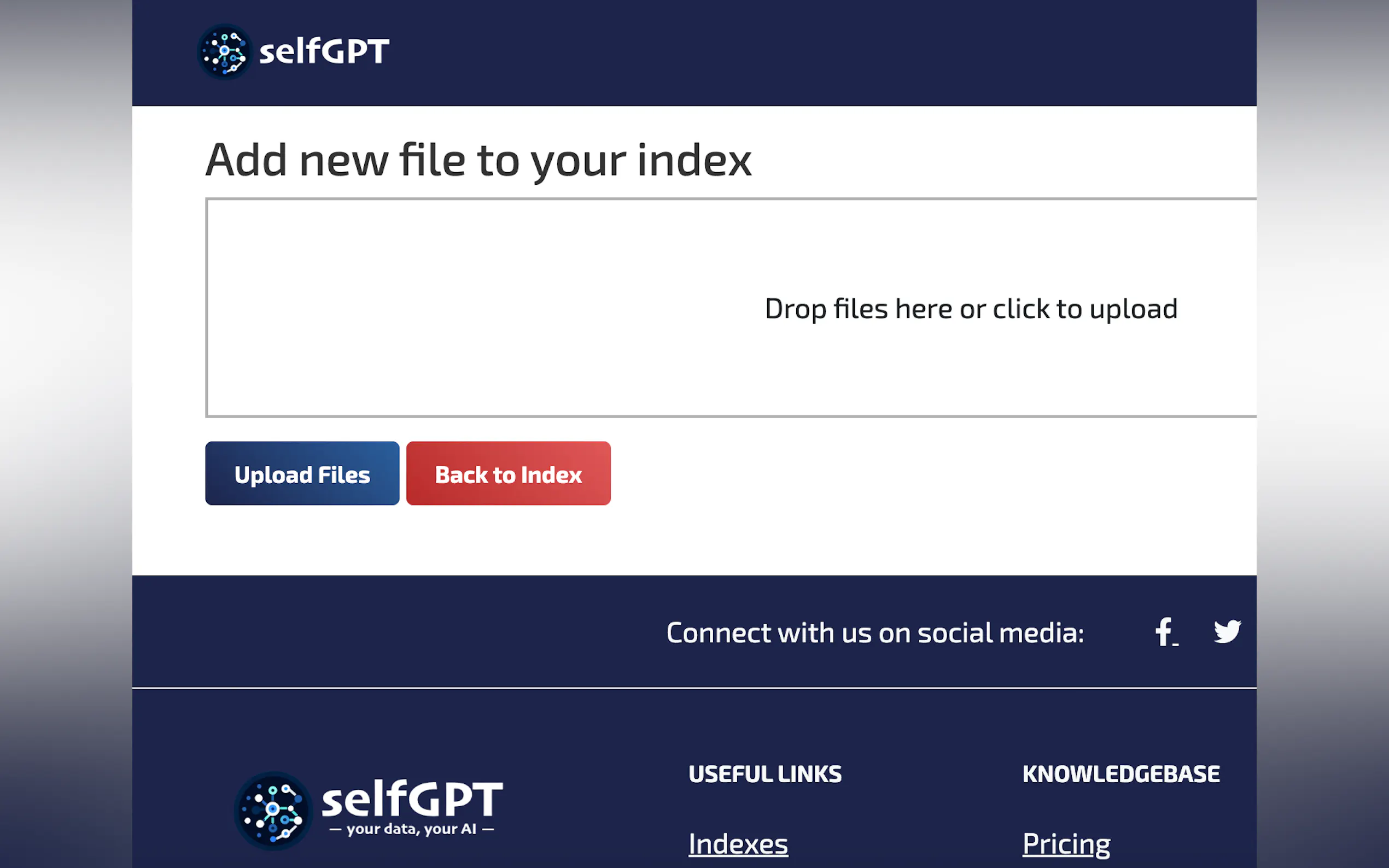Screen dimensions: 1389x868
Task: Open the Indexes link in footer
Action: 738,844
